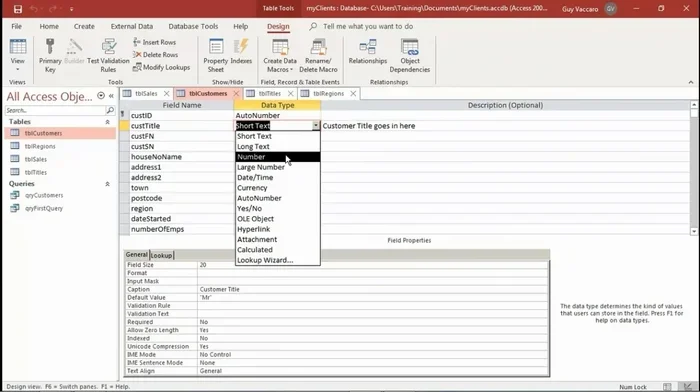Choose Currency data type
This screenshot has width=700, height=392.
(x=278, y=188)
